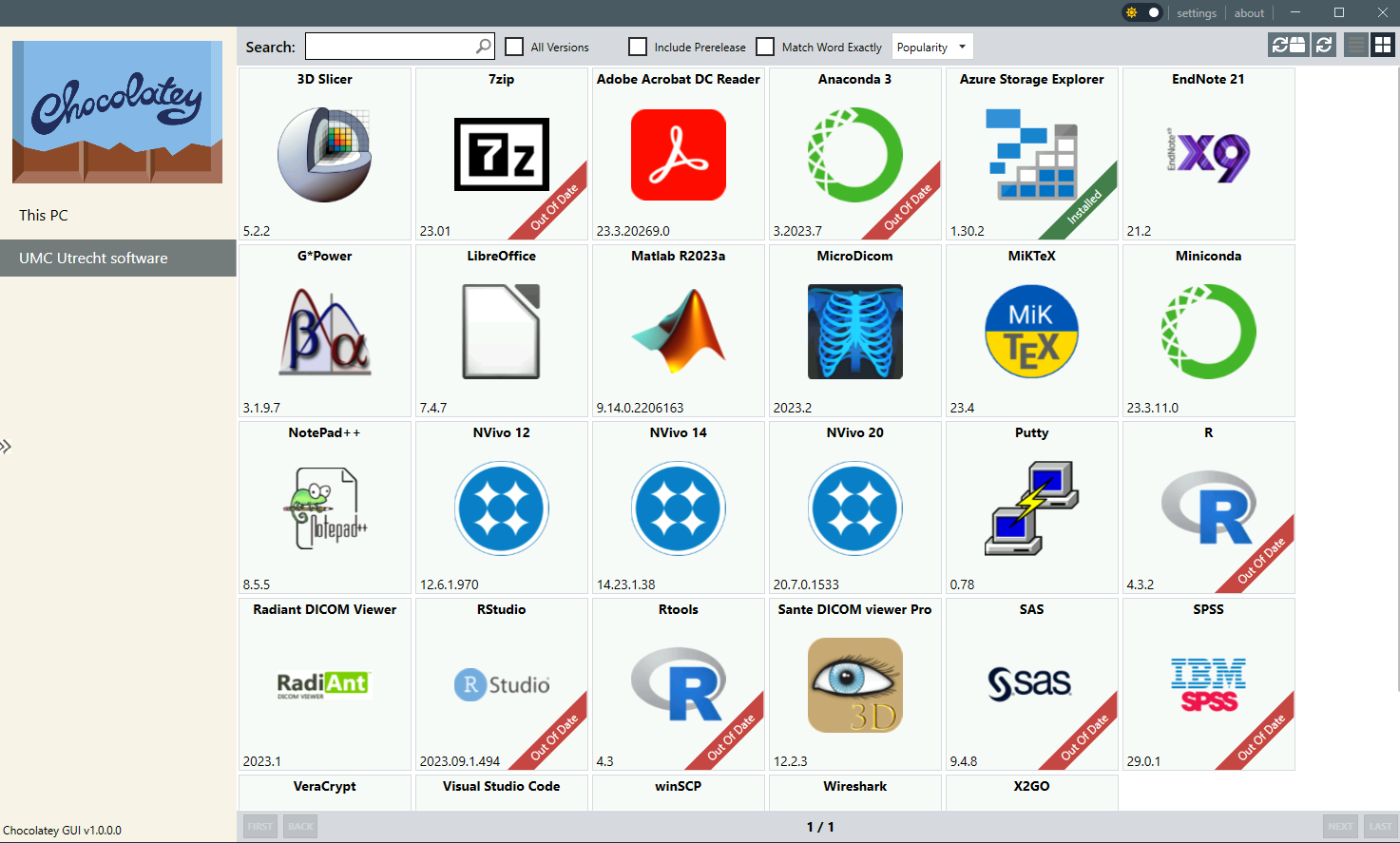This screenshot has width=1400, height=843.
Task: Switch to tile grid view layout
Action: (x=1383, y=45)
